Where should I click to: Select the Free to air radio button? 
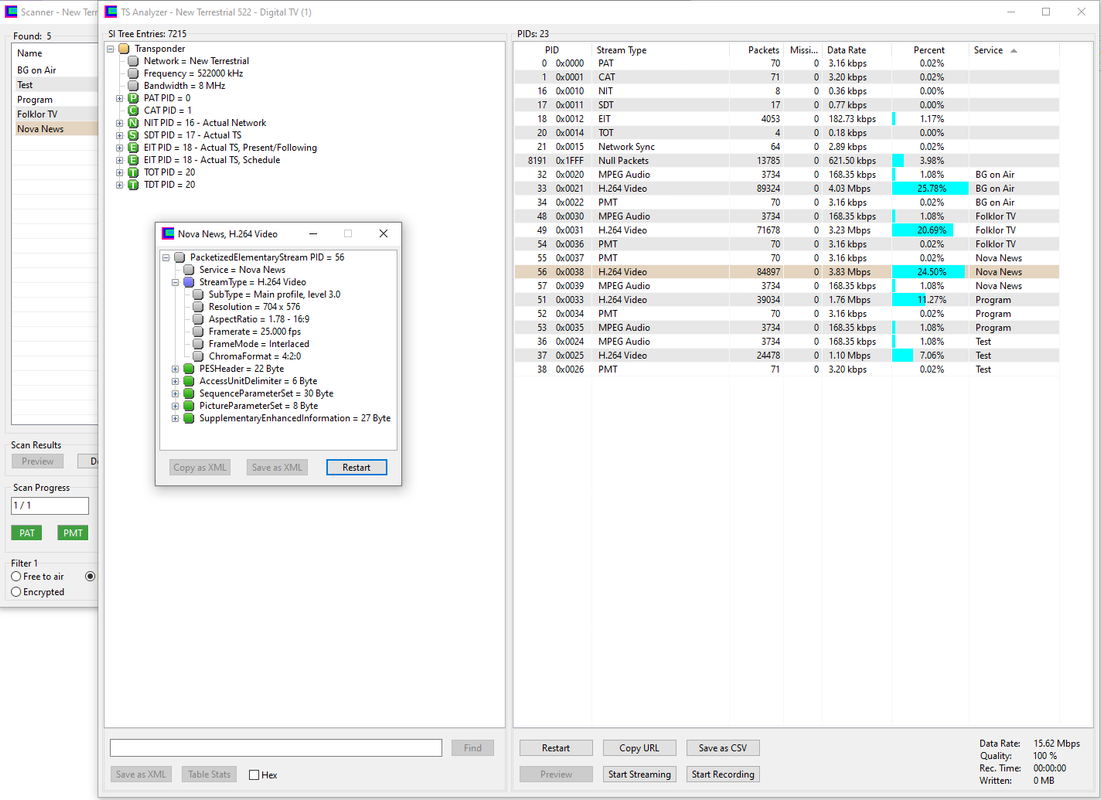tap(16, 577)
